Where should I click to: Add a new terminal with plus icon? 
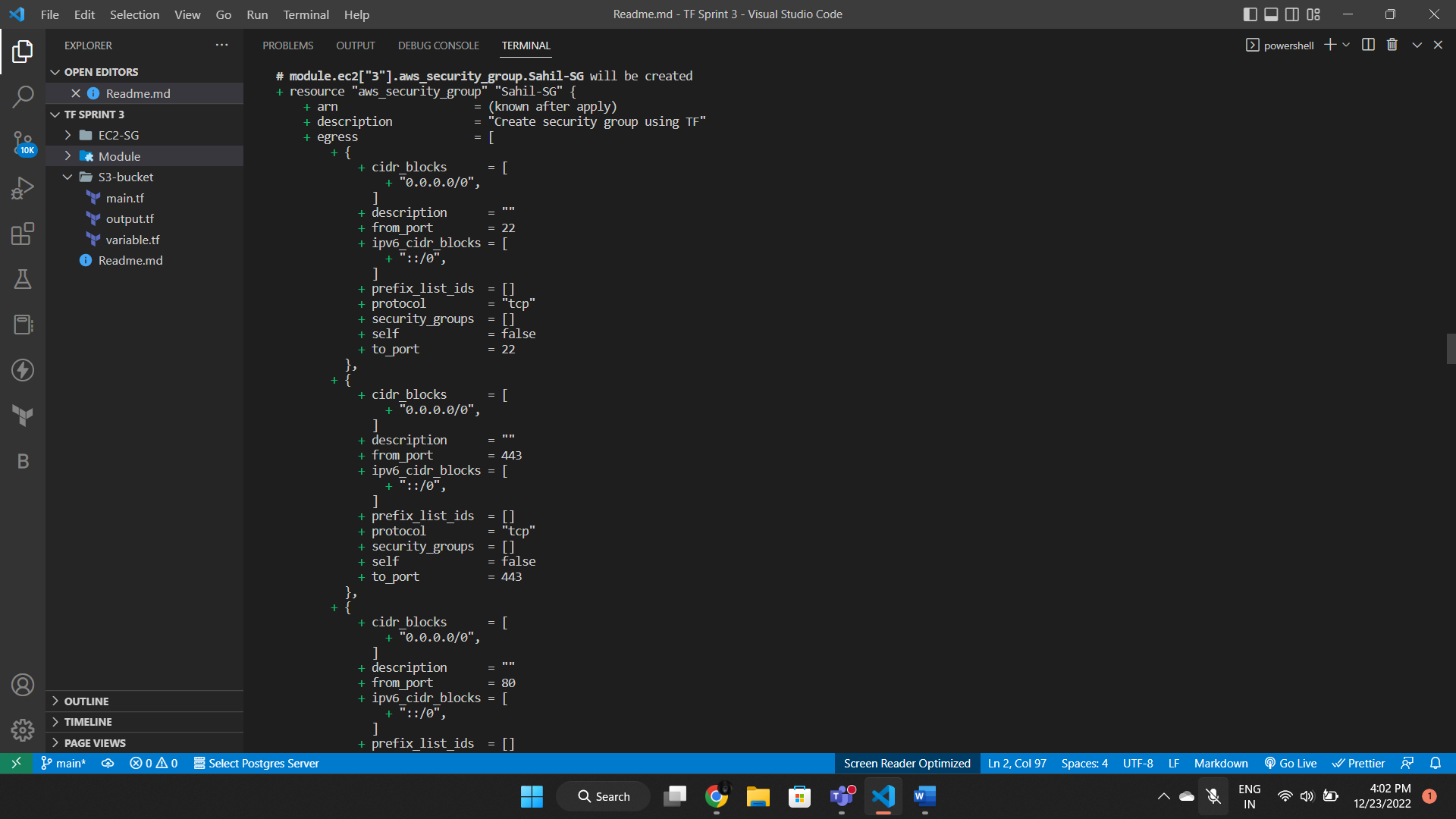click(x=1330, y=45)
